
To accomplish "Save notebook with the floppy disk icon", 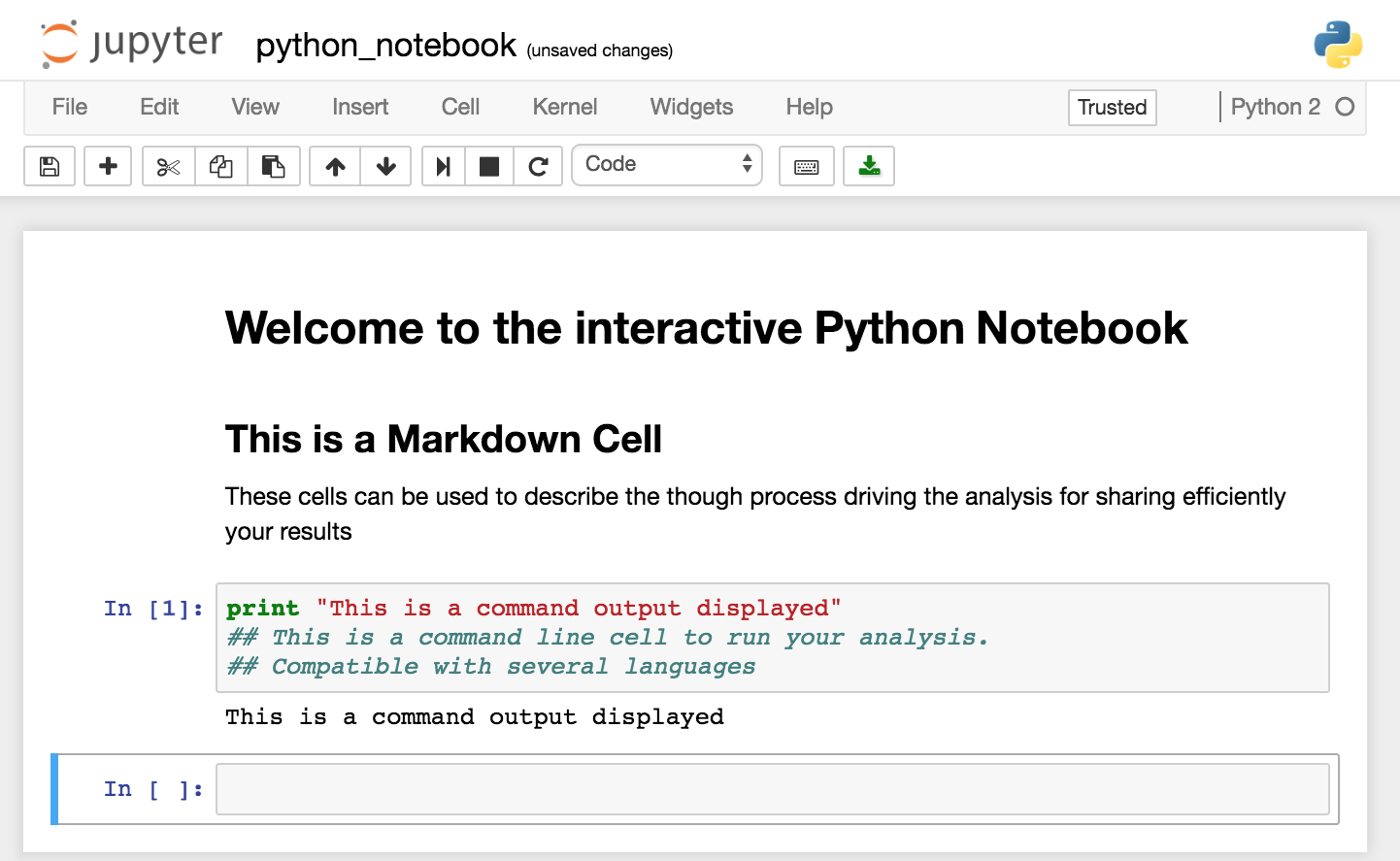I will click(x=50, y=166).
